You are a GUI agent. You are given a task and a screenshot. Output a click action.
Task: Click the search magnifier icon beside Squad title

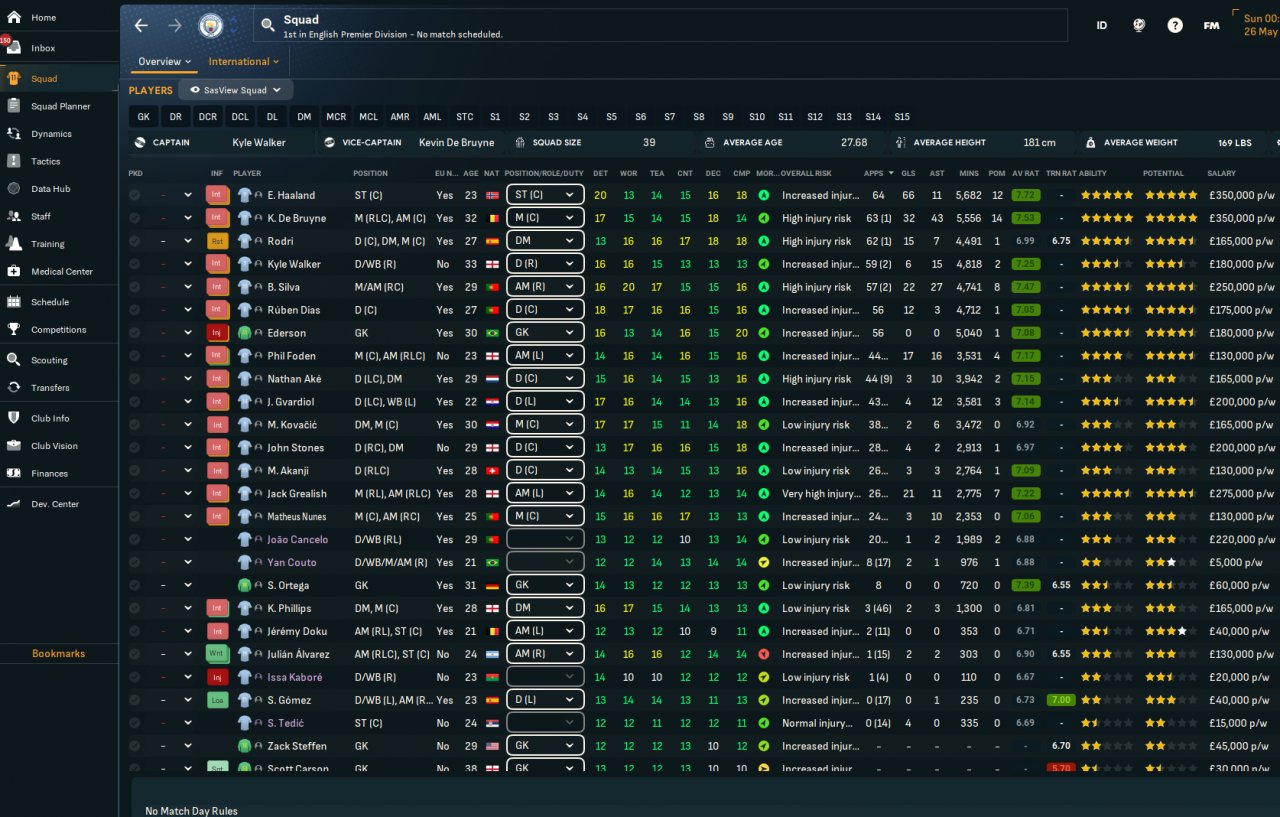pos(268,25)
